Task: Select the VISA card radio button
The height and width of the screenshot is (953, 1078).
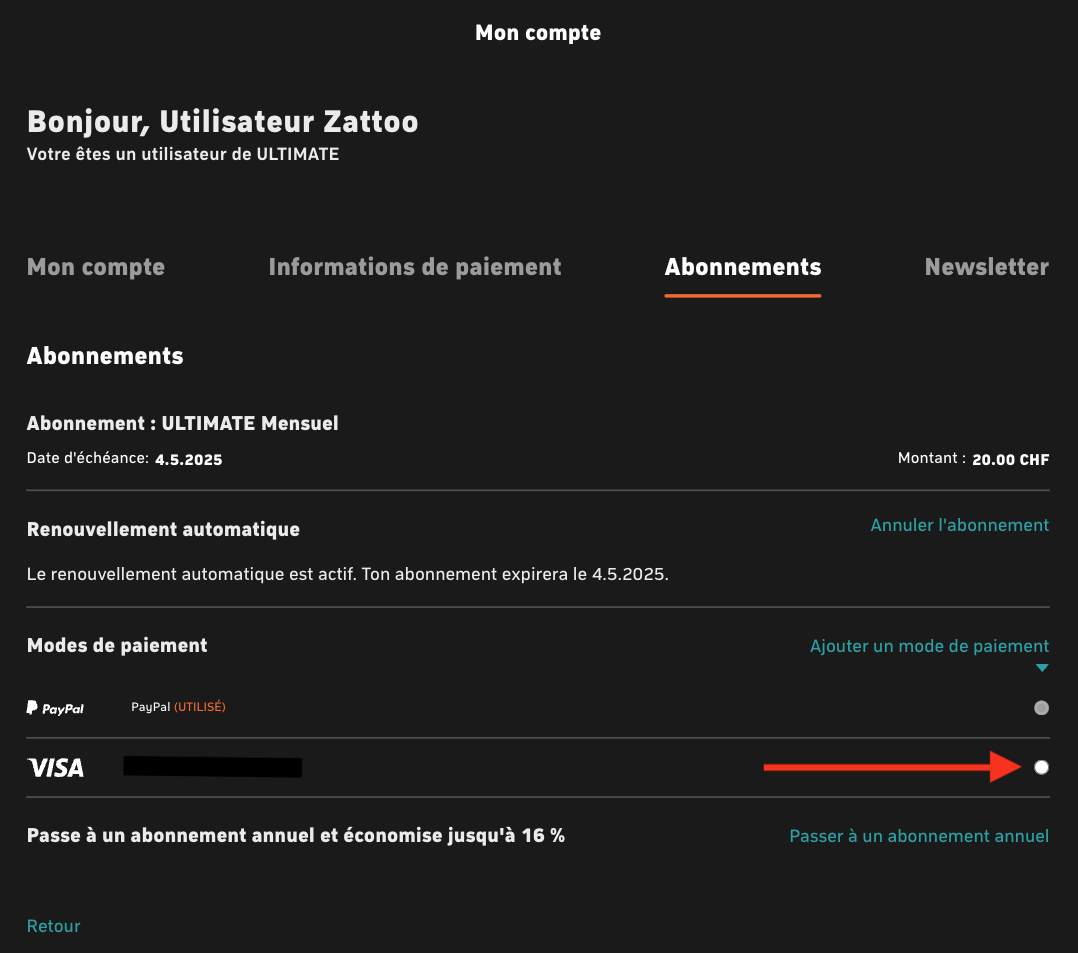Action: (x=1041, y=767)
